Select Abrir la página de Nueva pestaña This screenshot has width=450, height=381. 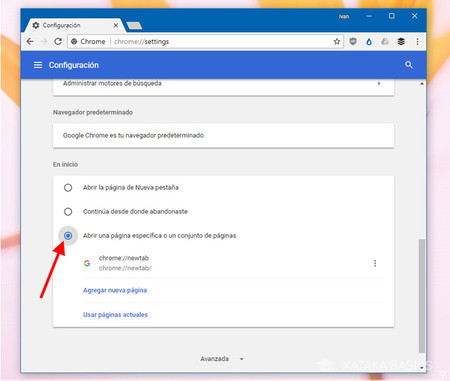[68, 188]
